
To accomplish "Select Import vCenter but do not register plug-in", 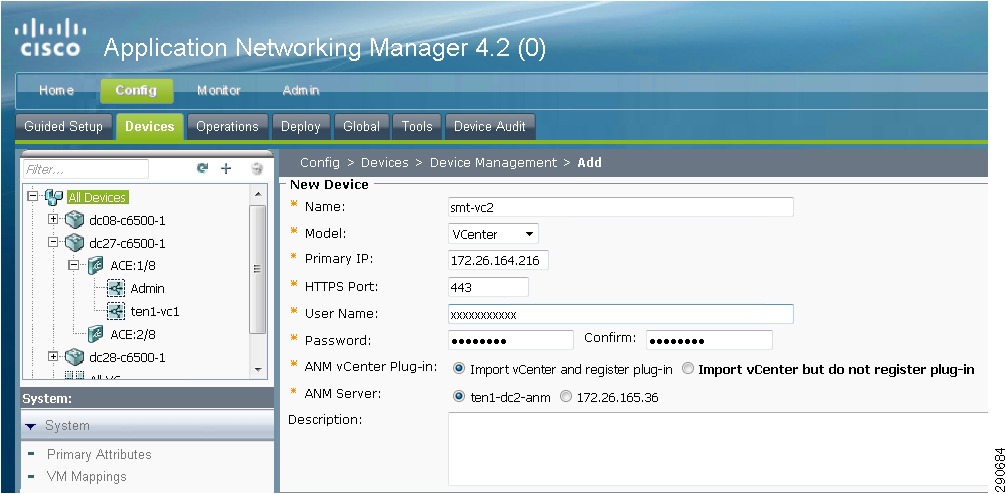I will (x=688, y=369).
